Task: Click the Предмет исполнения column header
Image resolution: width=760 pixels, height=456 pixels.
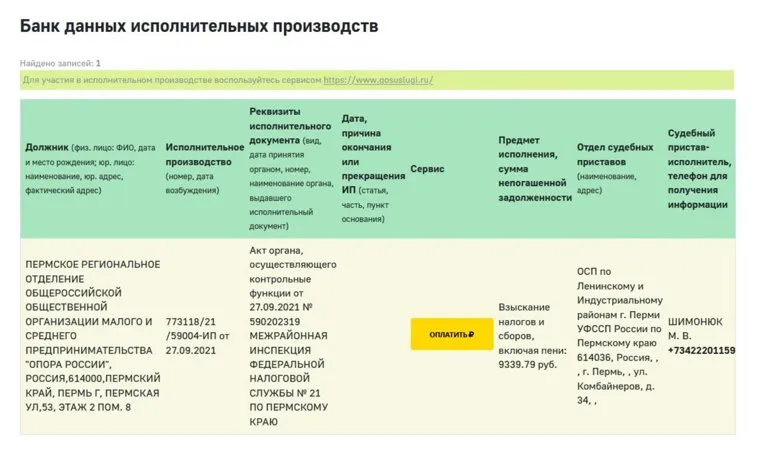Action: coord(534,169)
